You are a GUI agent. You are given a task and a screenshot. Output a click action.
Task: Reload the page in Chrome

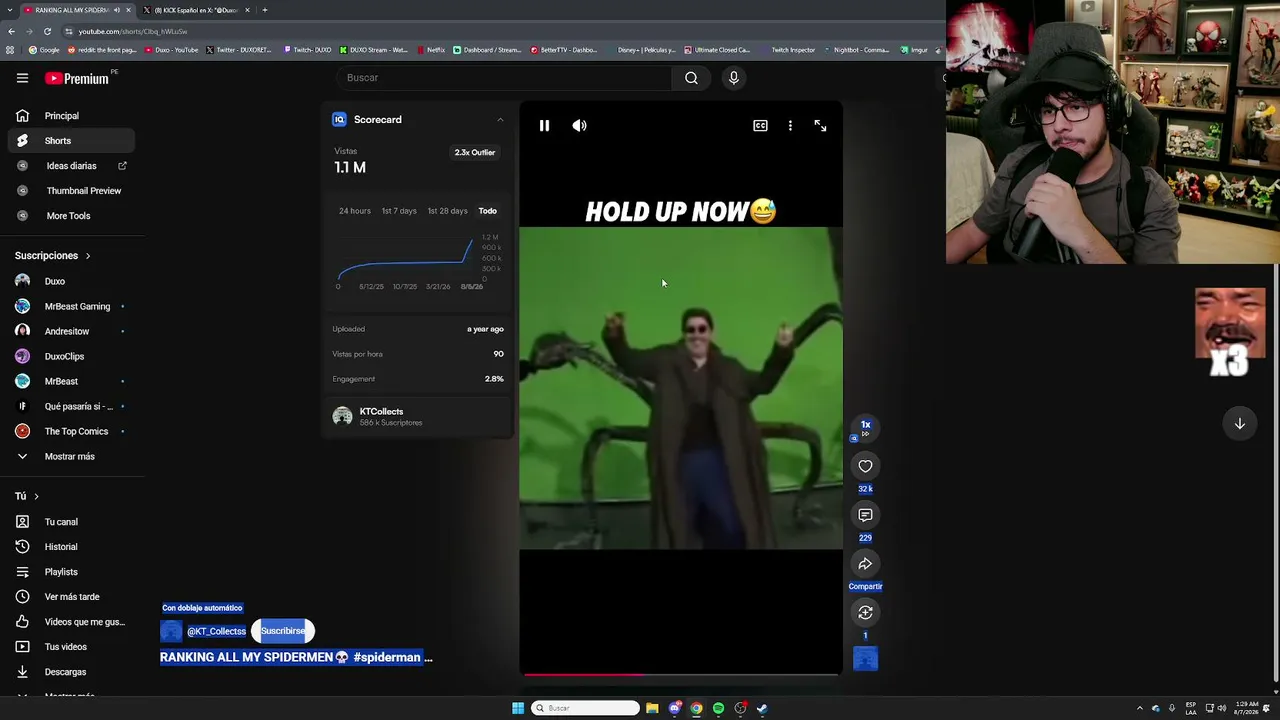(x=47, y=31)
